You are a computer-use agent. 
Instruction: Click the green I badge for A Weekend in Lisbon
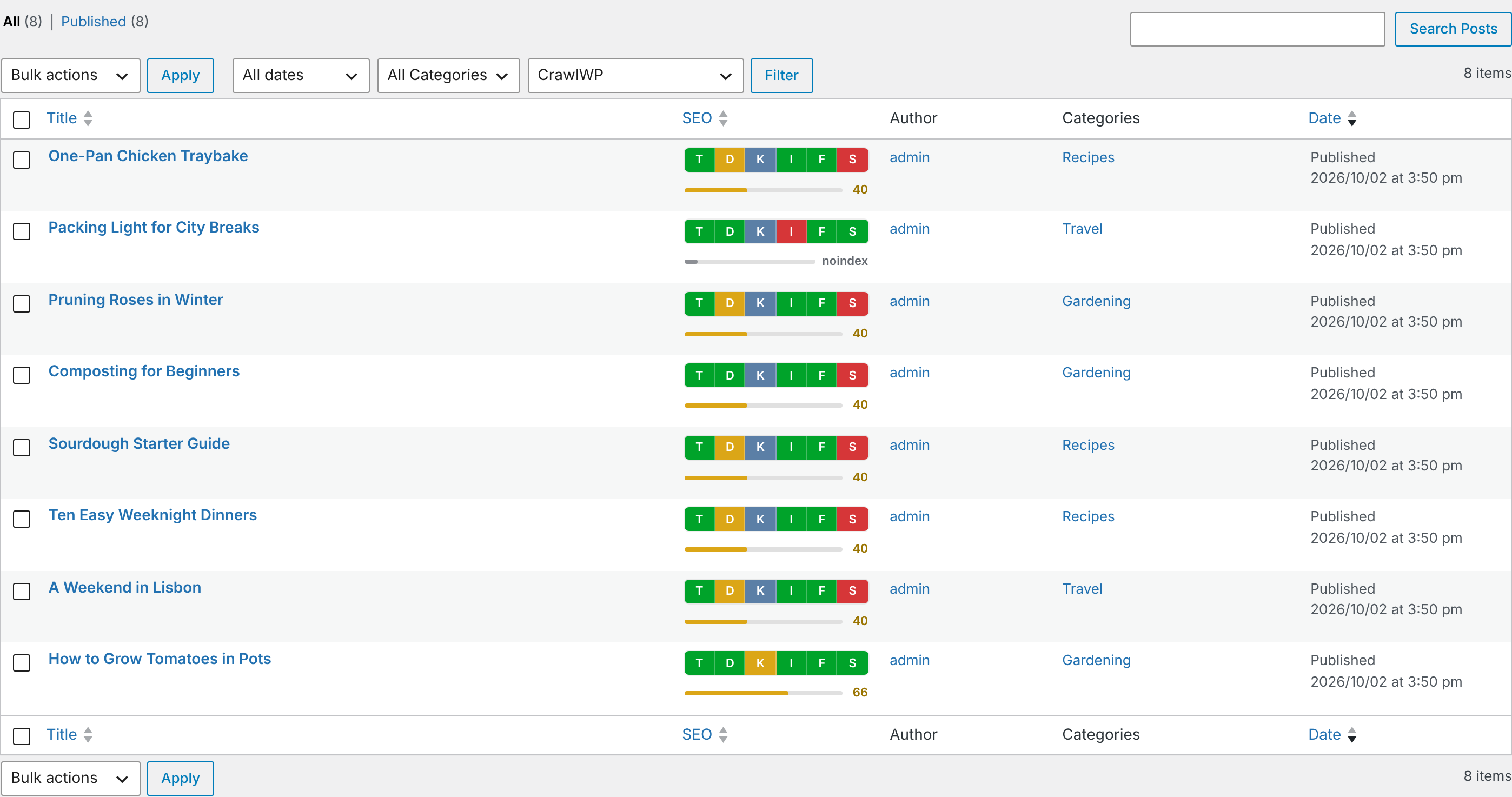(x=791, y=591)
